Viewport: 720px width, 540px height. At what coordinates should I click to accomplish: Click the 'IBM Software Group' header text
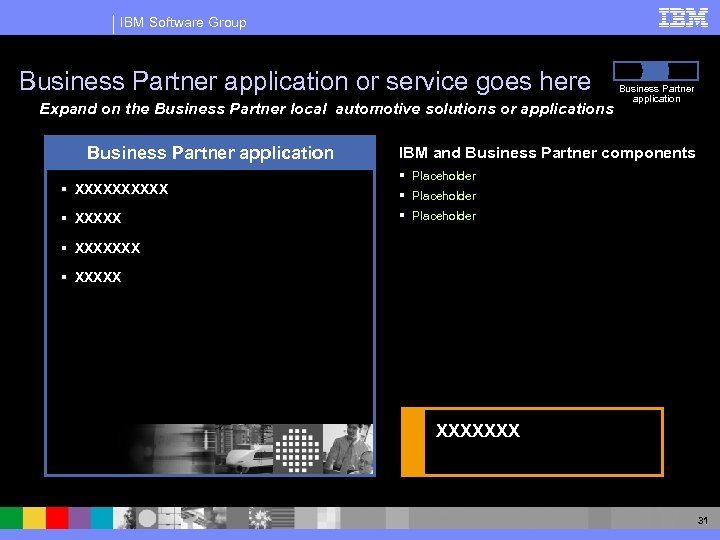(183, 22)
